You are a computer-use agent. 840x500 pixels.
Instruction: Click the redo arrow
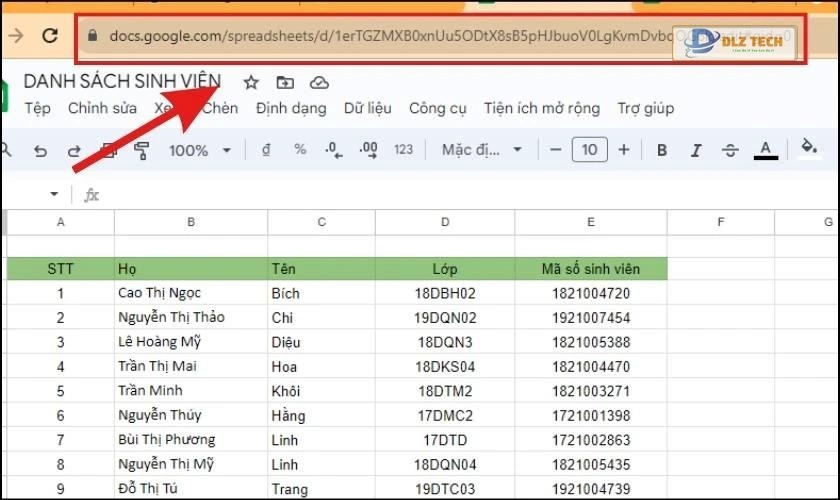pyautogui.click(x=74, y=151)
